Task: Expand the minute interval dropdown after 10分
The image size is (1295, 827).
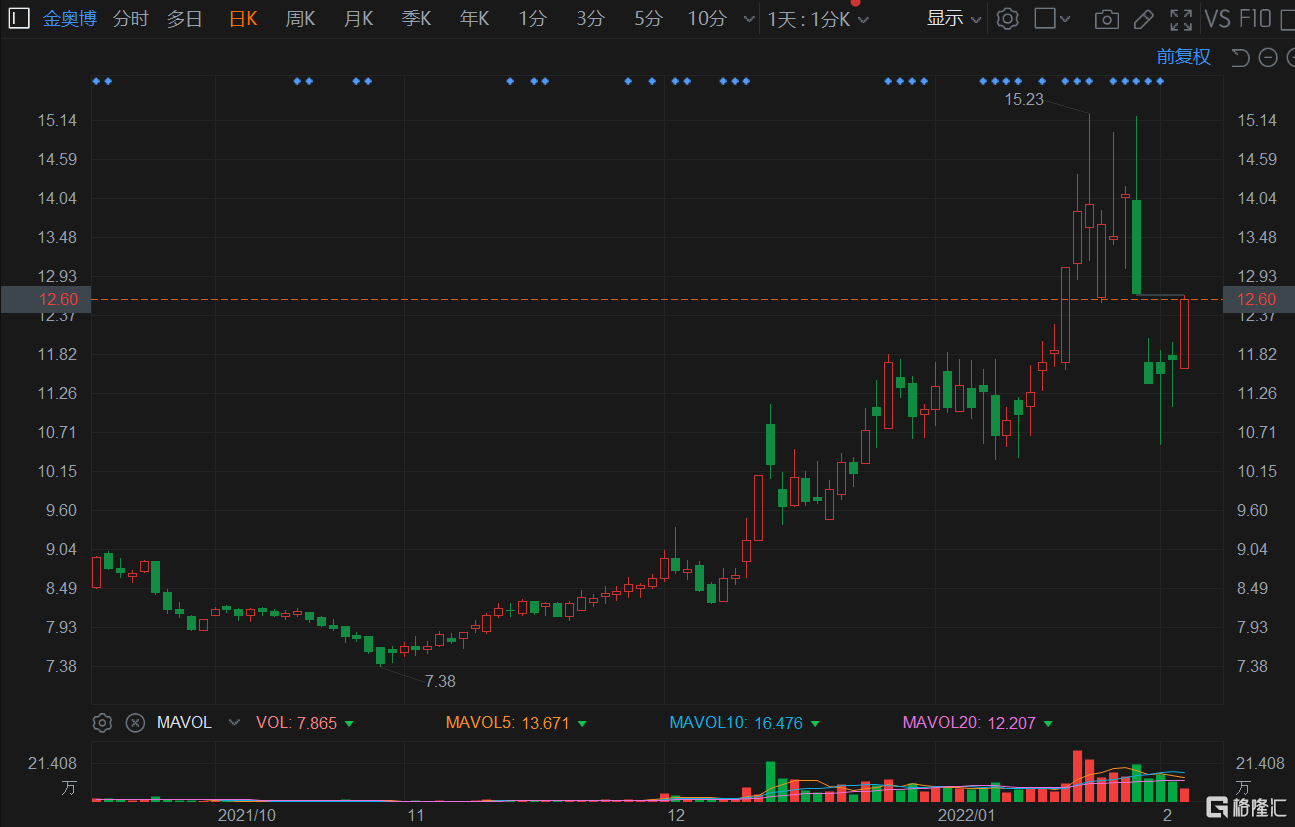Action: coord(750,19)
